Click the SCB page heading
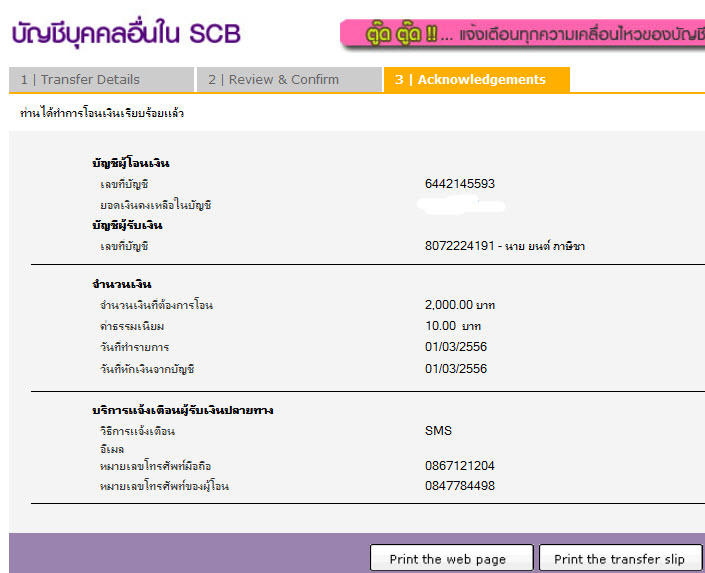This screenshot has height=573, width=705. pos(126,34)
